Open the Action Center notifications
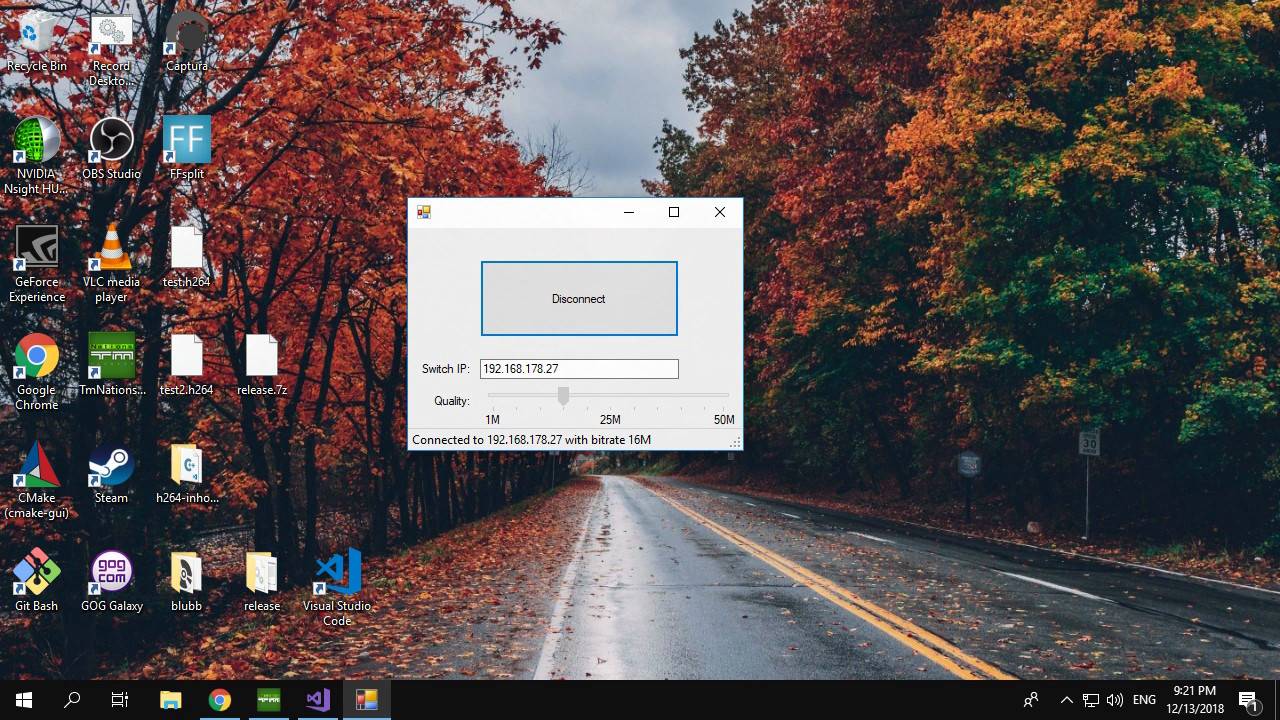1280x720 pixels. 1249,700
